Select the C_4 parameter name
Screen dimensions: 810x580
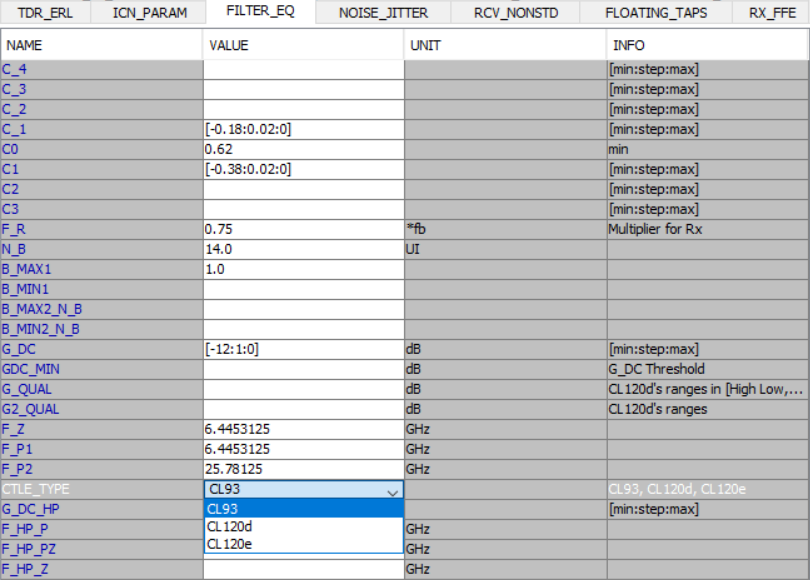pos(102,70)
